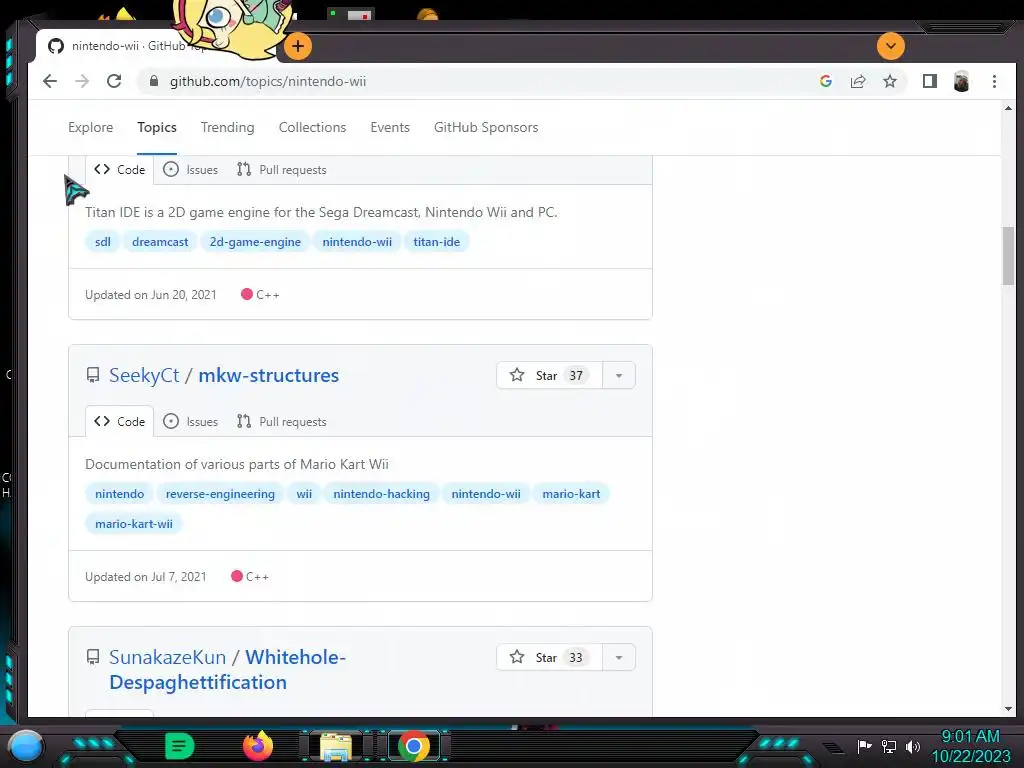
Task: Expand star lists dropdown for Whitehole-Despaghettification
Action: 618,658
